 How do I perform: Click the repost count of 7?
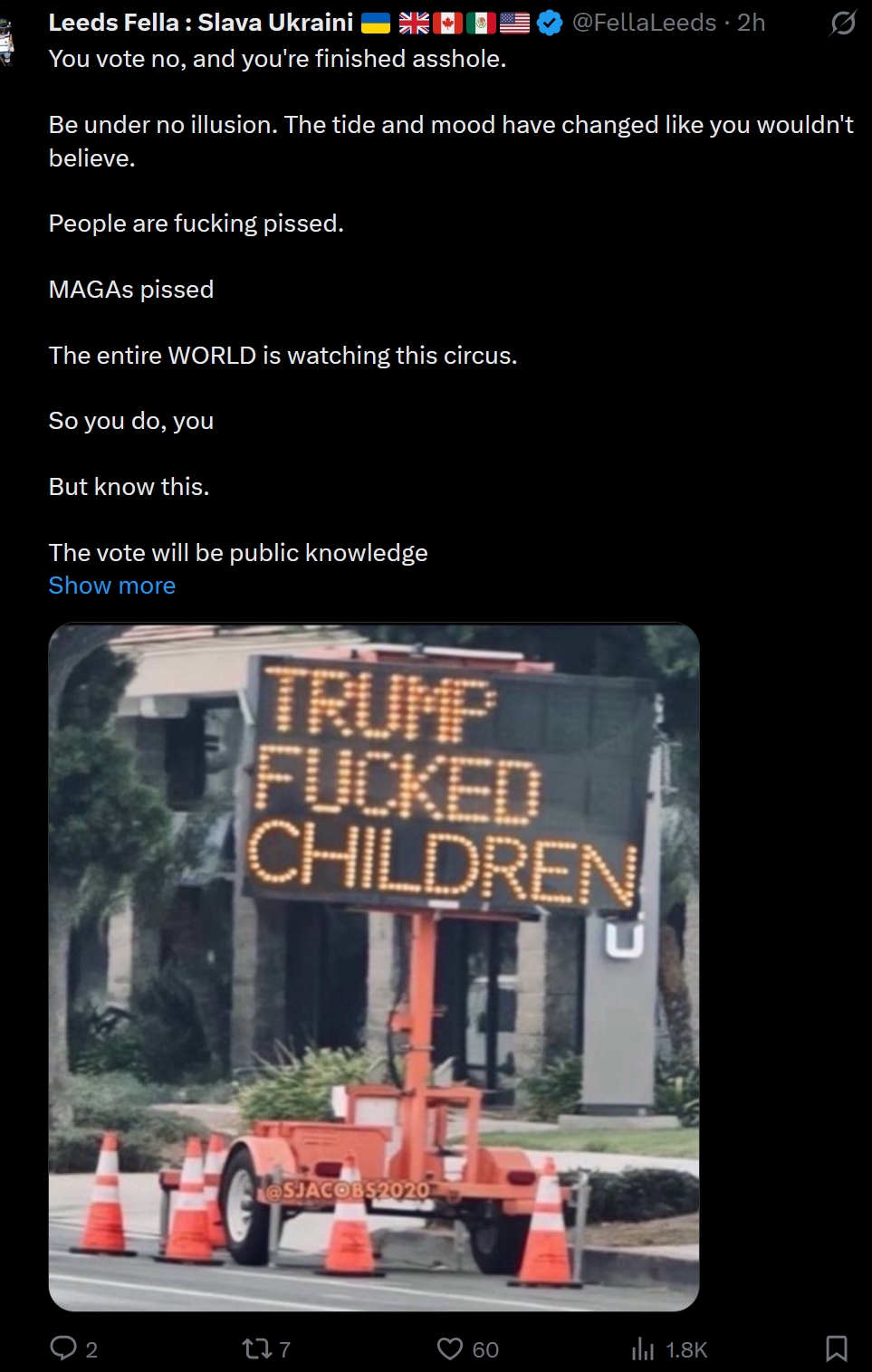pos(284,1350)
